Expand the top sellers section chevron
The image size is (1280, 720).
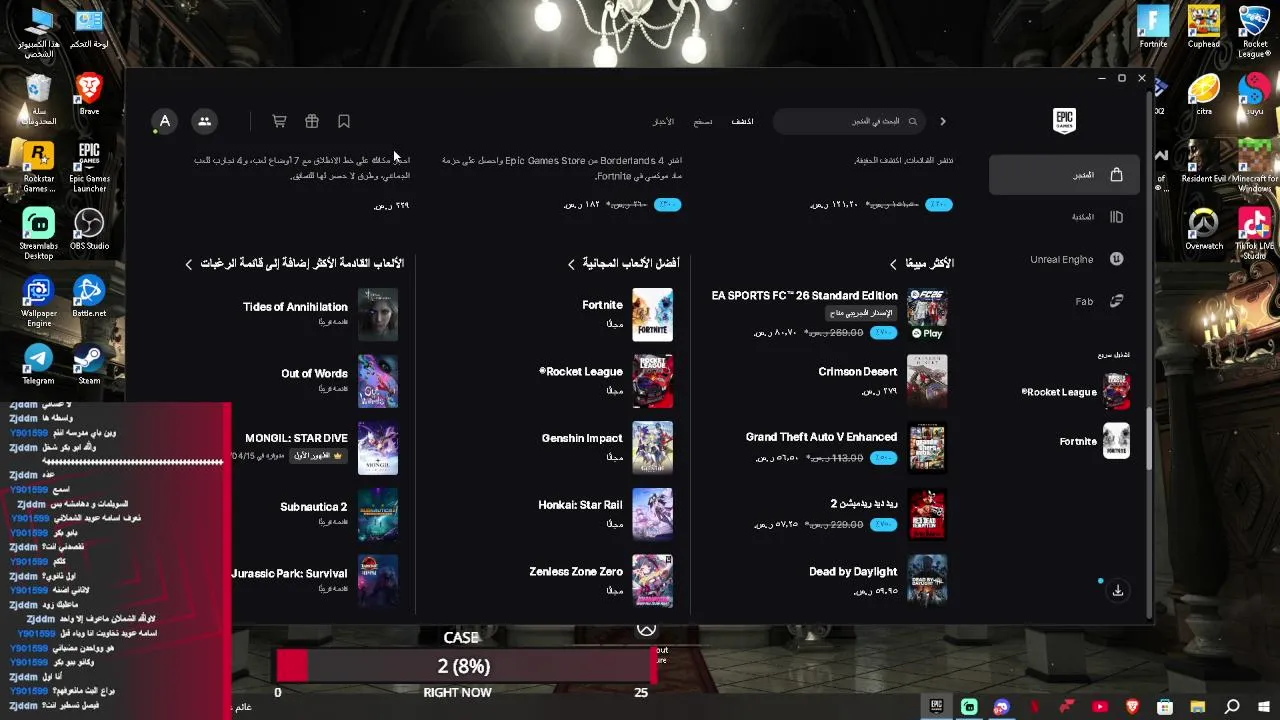(893, 264)
